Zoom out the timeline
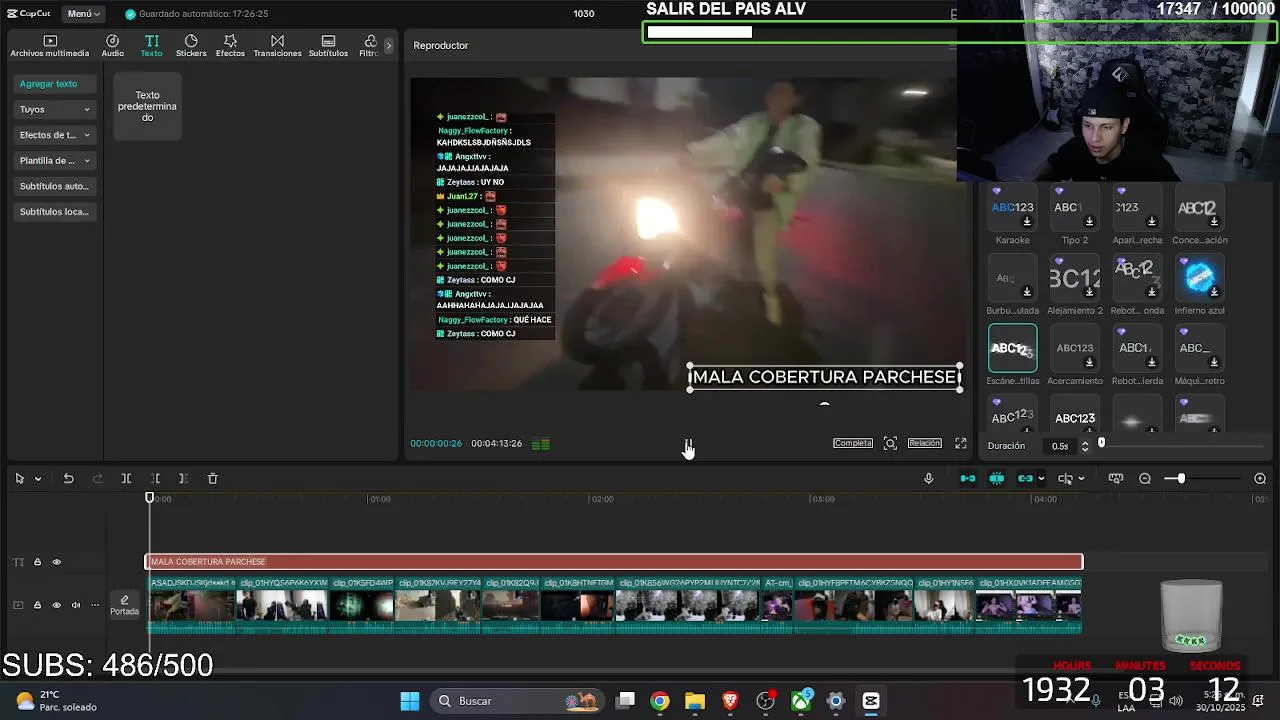Image resolution: width=1280 pixels, height=720 pixels. tap(1145, 479)
